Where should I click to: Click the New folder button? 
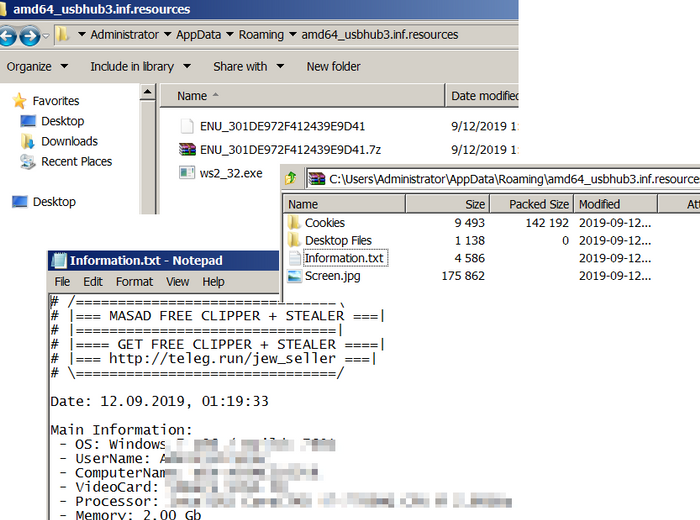(333, 67)
